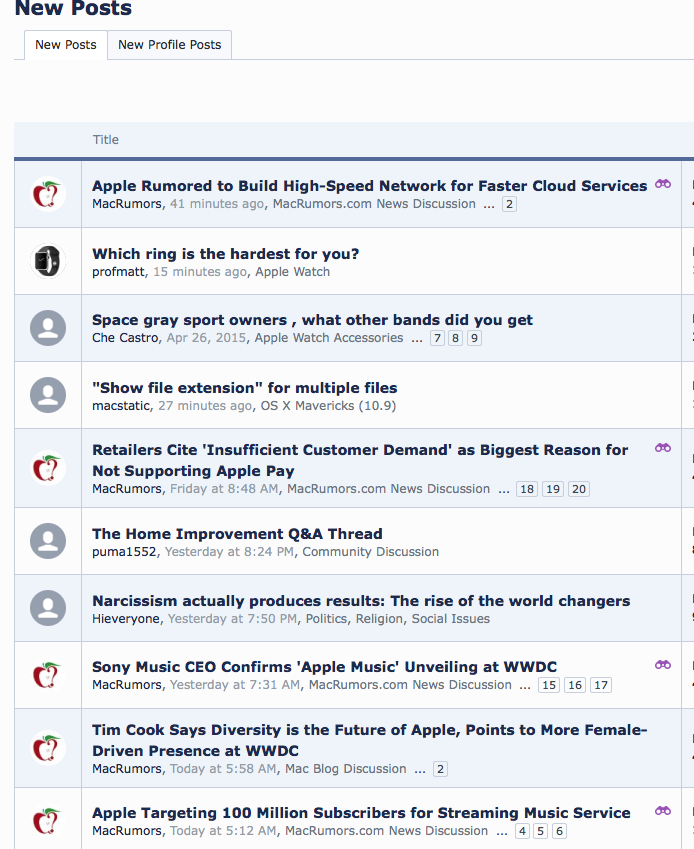Image resolution: width=694 pixels, height=849 pixels.
Task: Open MacRumors avatar beside High-Speed Network thread
Action: tap(48, 194)
